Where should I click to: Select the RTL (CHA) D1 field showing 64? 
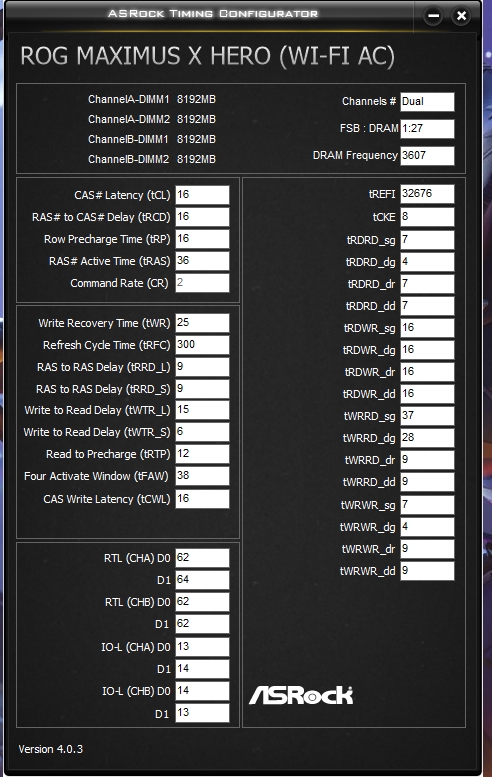pyautogui.click(x=202, y=580)
